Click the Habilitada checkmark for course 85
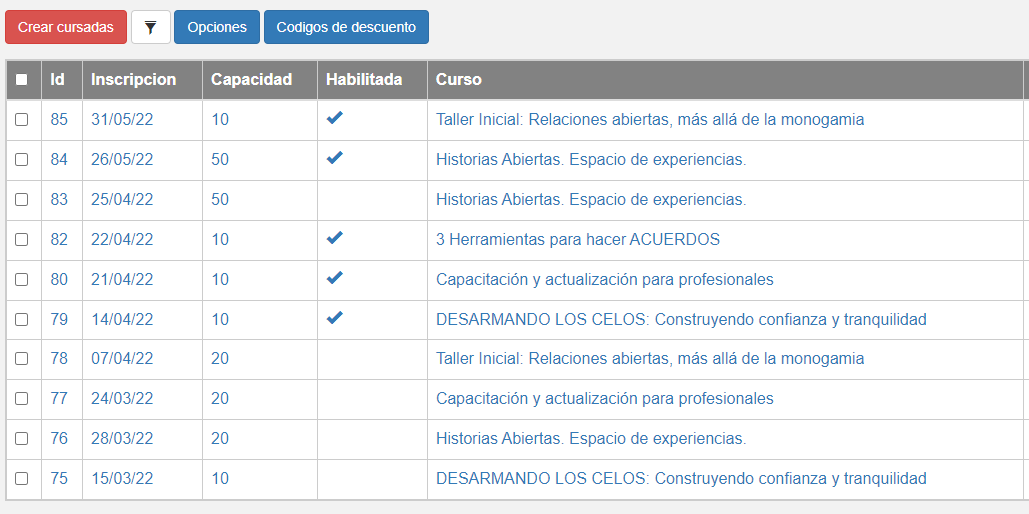This screenshot has height=514, width=1029. pyautogui.click(x=335, y=118)
